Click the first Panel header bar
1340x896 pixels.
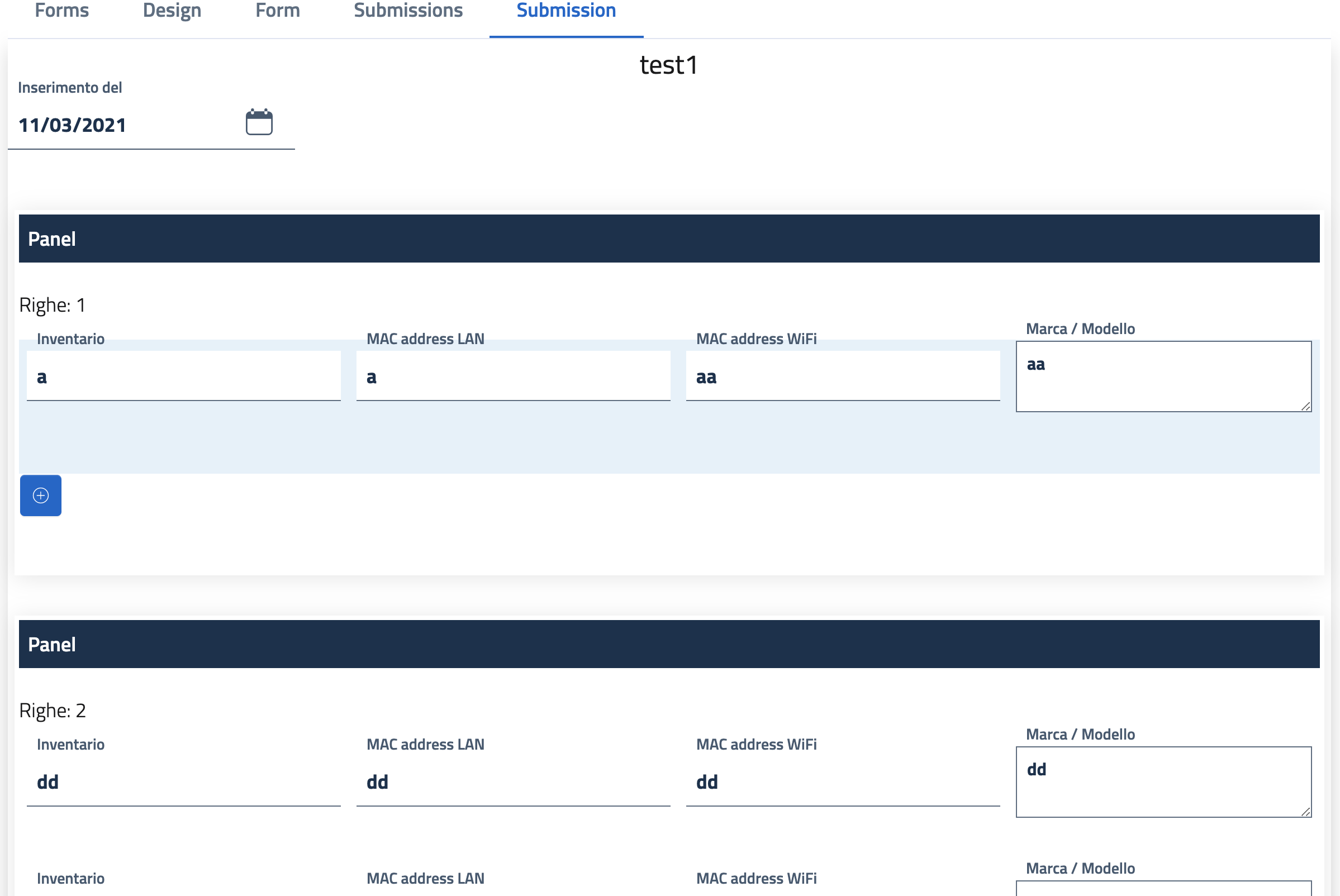[669, 239]
